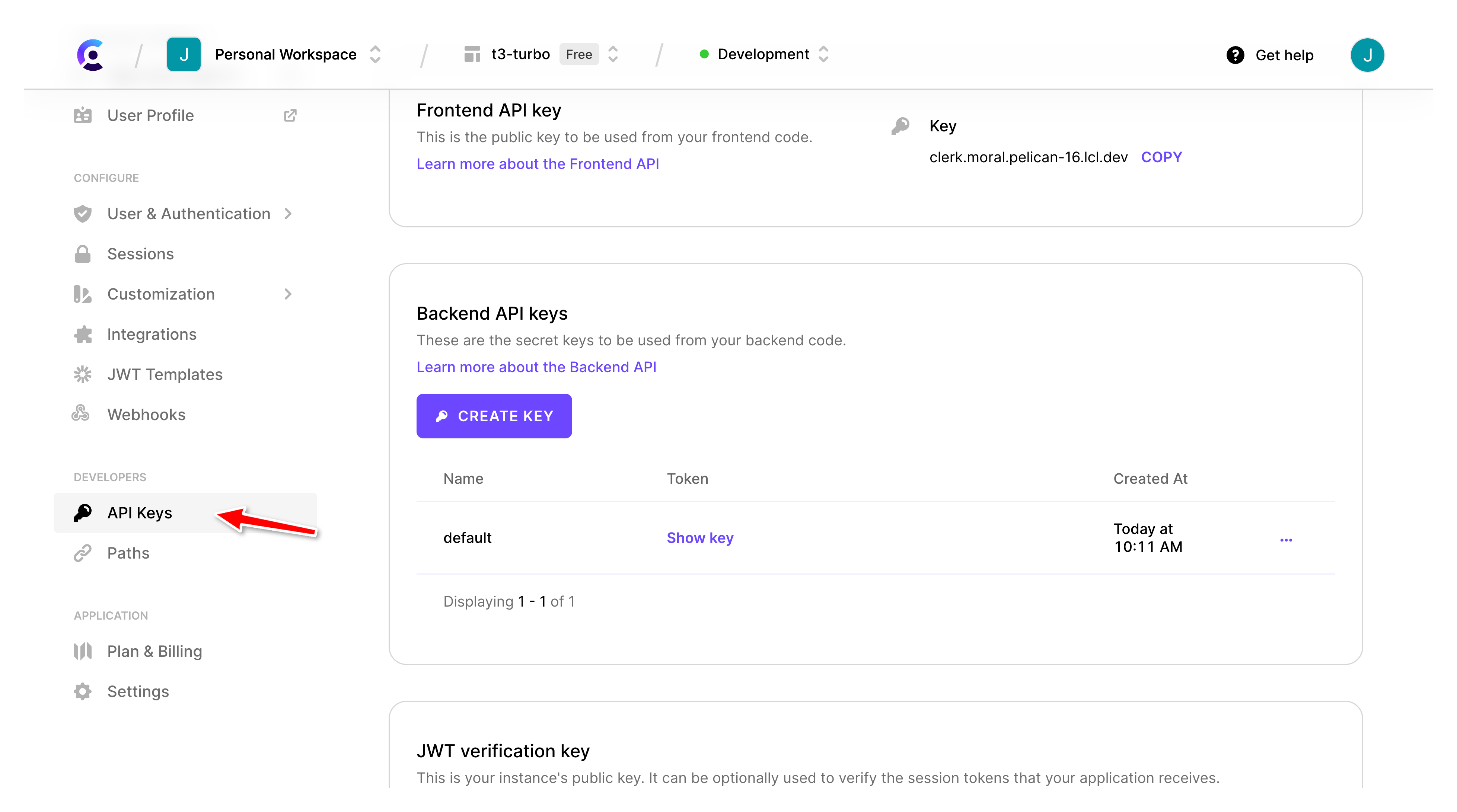The height and width of the screenshot is (812, 1457).
Task: Click the Get help question mark icon
Action: [x=1235, y=55]
